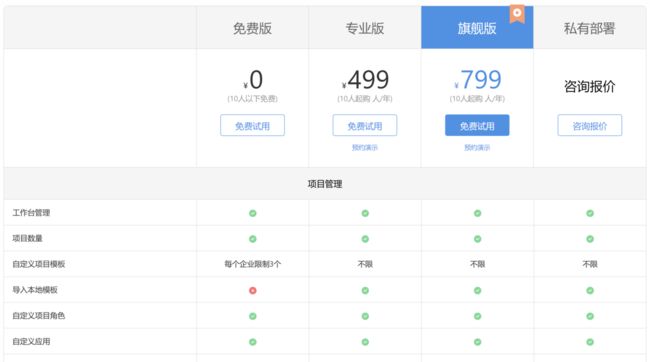Image resolution: width=650 pixels, height=362 pixels.
Task: Click (10人起购 人/年) note under ¥499
Action: coord(365,99)
